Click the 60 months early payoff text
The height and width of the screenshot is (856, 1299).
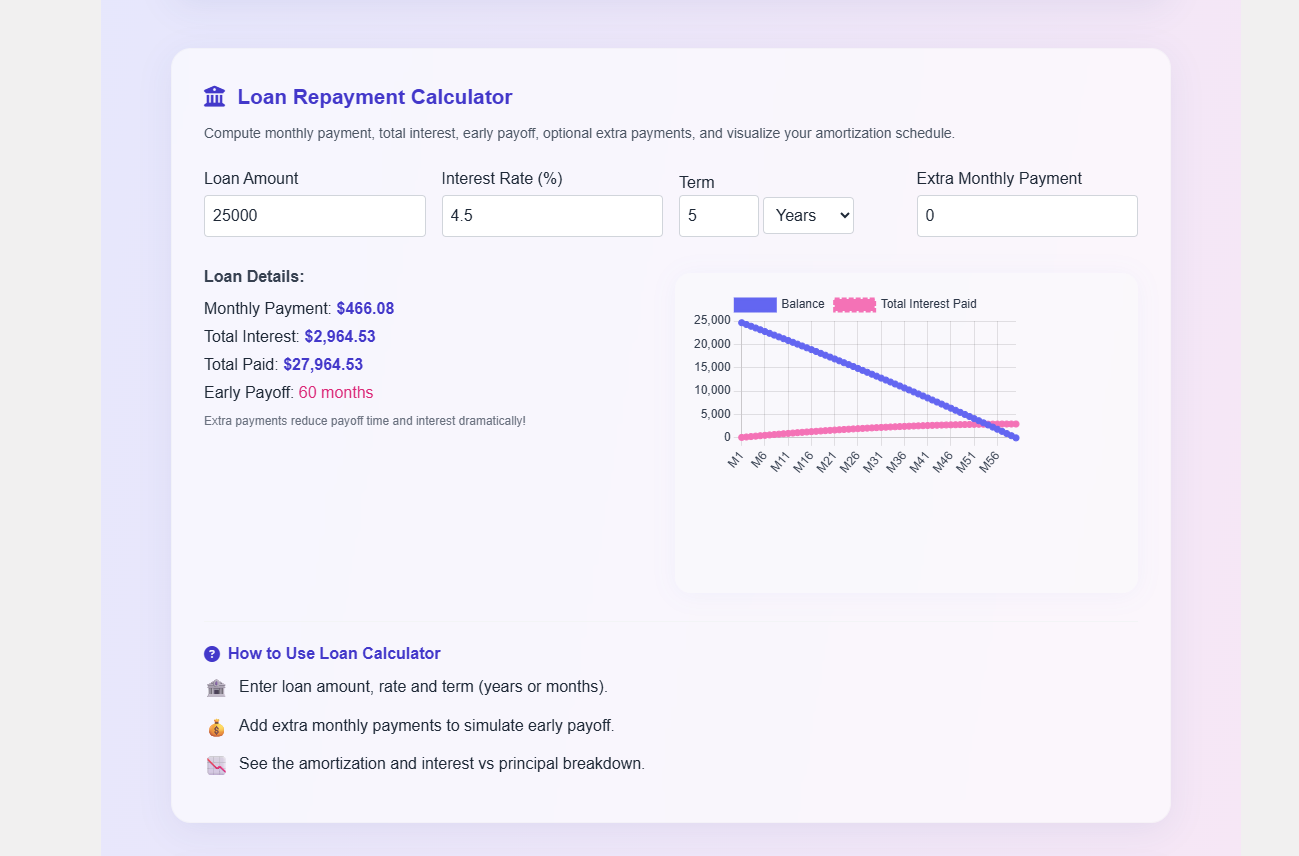click(336, 393)
